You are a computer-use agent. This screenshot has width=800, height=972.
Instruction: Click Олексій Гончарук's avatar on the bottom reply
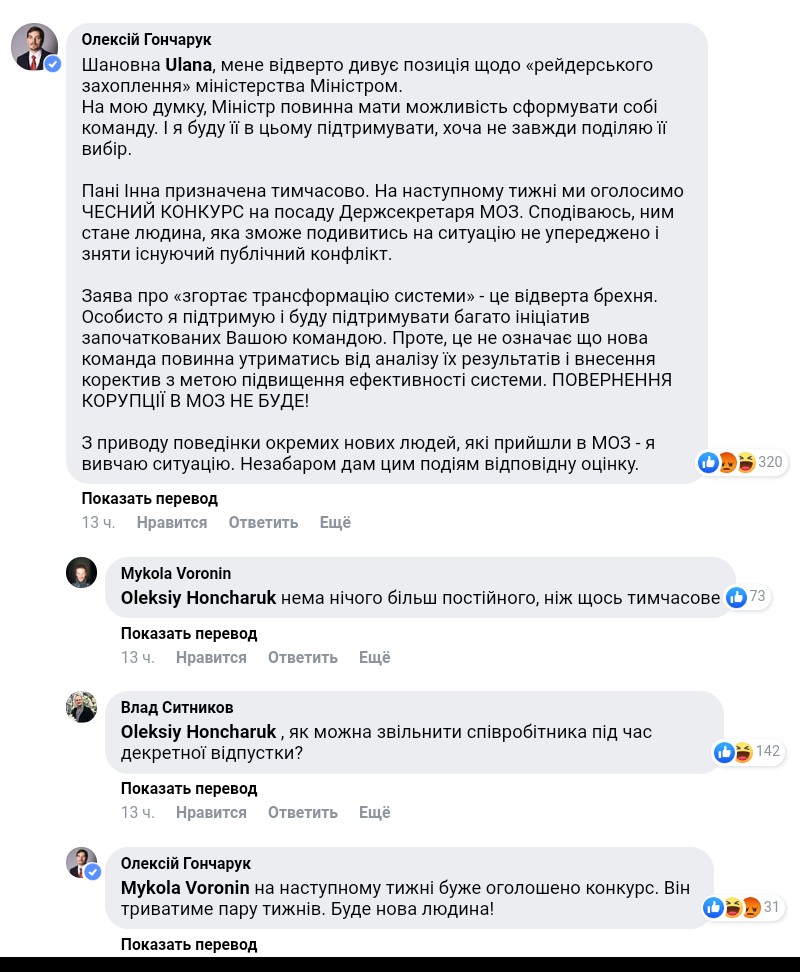(81, 863)
